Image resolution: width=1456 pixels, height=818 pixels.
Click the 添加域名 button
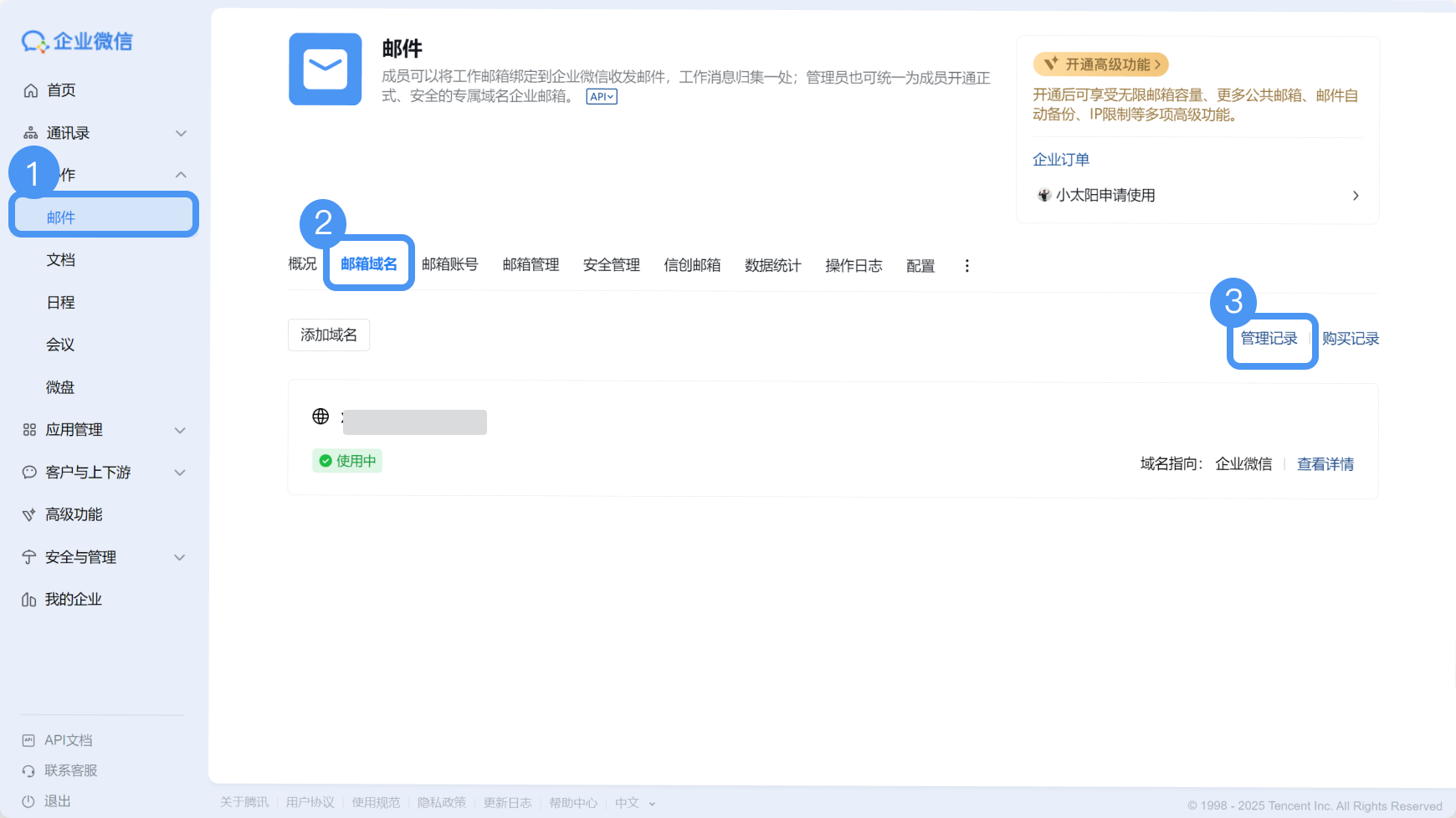pyautogui.click(x=328, y=335)
